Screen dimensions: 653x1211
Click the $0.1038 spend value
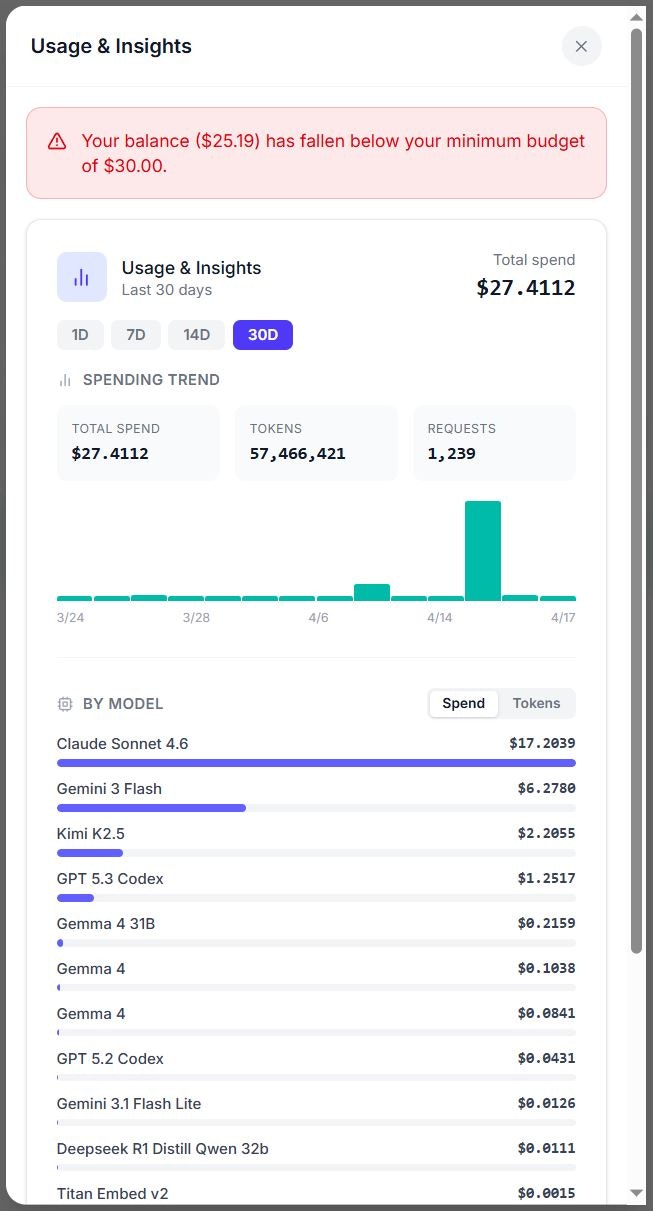coord(546,969)
